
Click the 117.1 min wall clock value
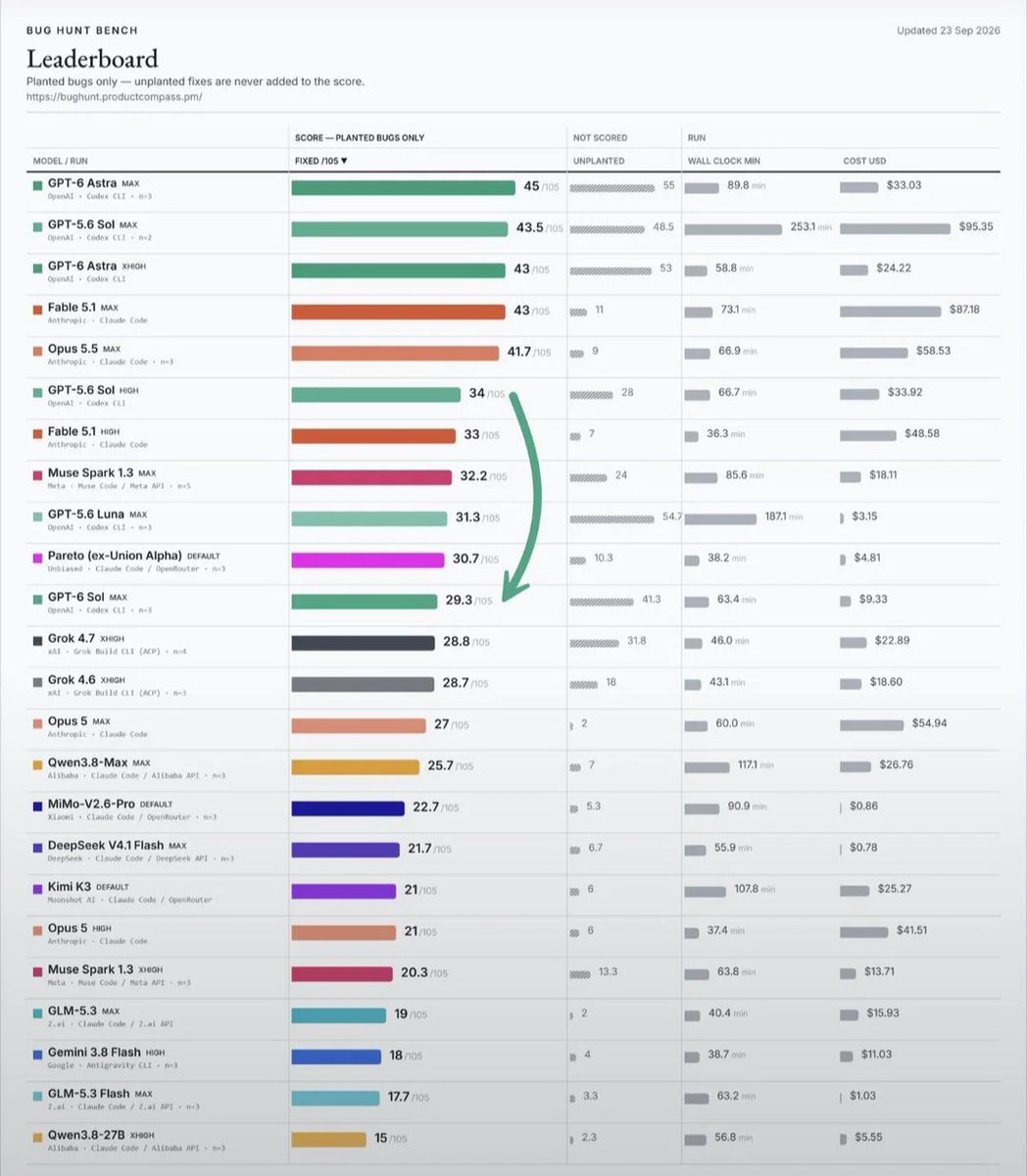[x=756, y=764]
